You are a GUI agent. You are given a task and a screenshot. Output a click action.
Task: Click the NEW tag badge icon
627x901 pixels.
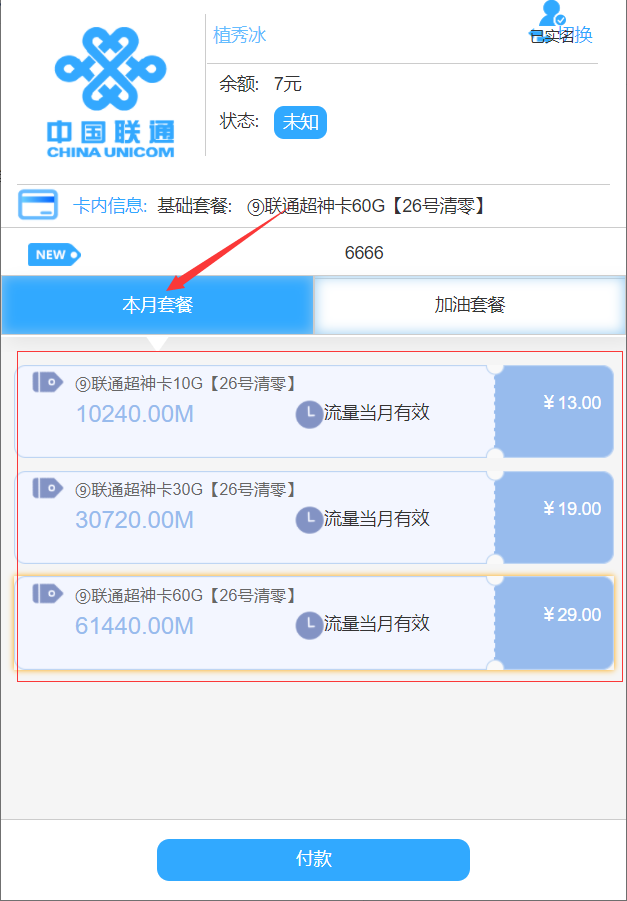(55, 255)
